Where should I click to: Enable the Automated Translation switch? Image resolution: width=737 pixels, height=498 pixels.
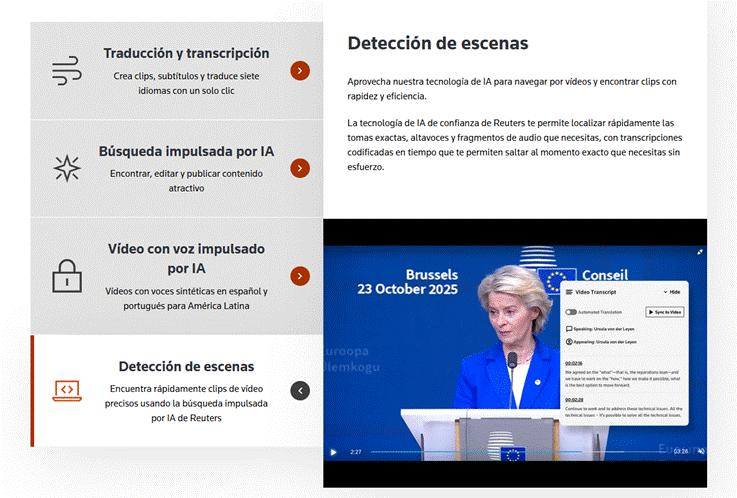pos(571,312)
